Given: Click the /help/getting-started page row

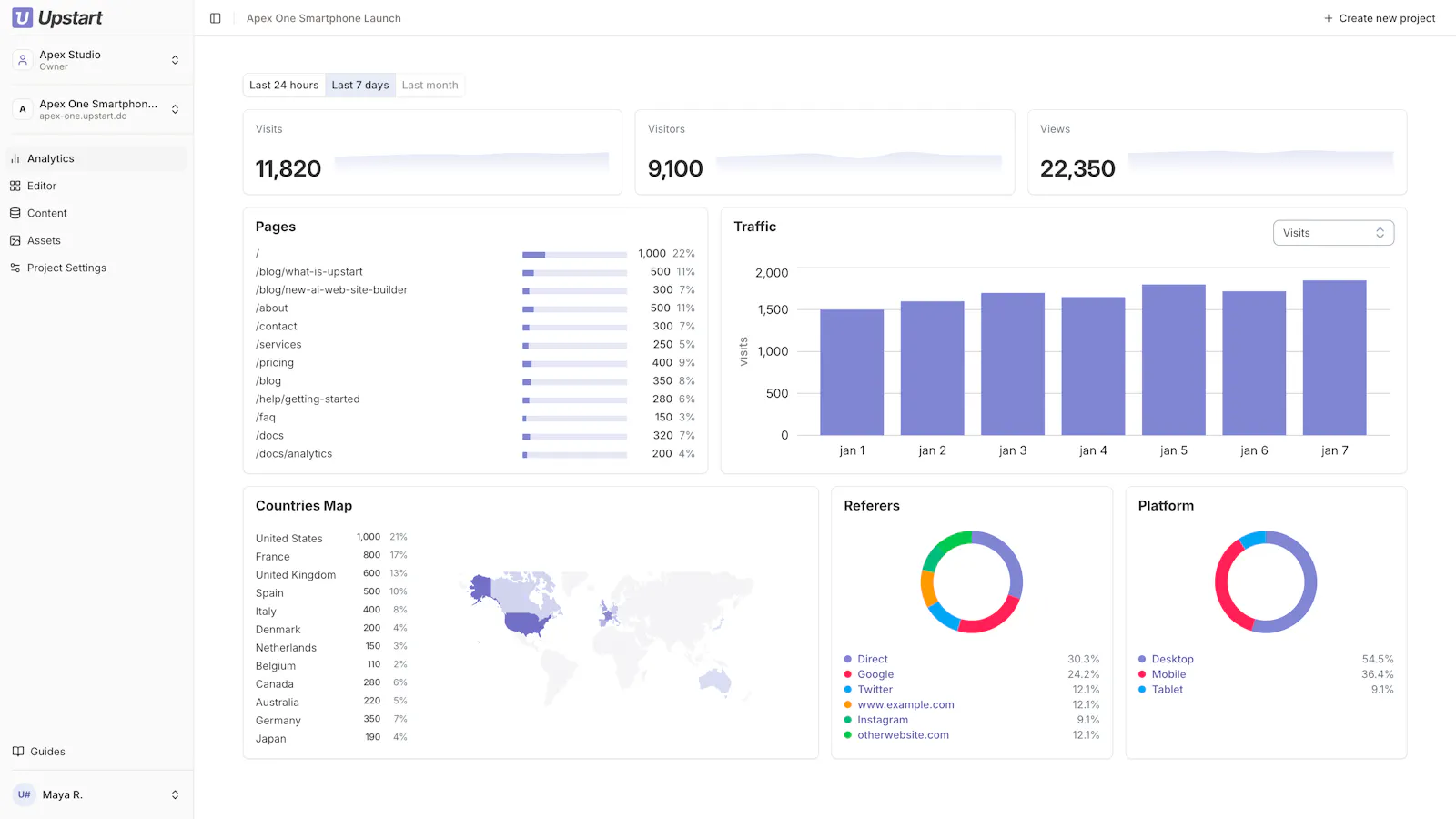Looking at the screenshot, I should coord(475,399).
